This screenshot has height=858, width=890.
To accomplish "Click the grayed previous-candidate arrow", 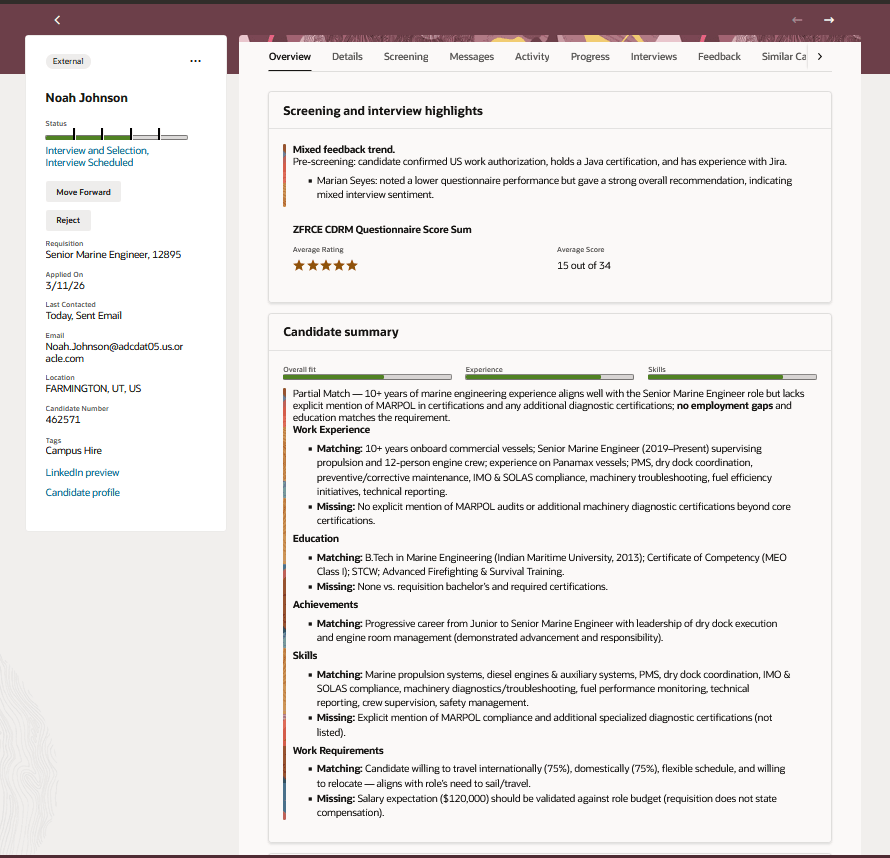I will click(x=797, y=19).
